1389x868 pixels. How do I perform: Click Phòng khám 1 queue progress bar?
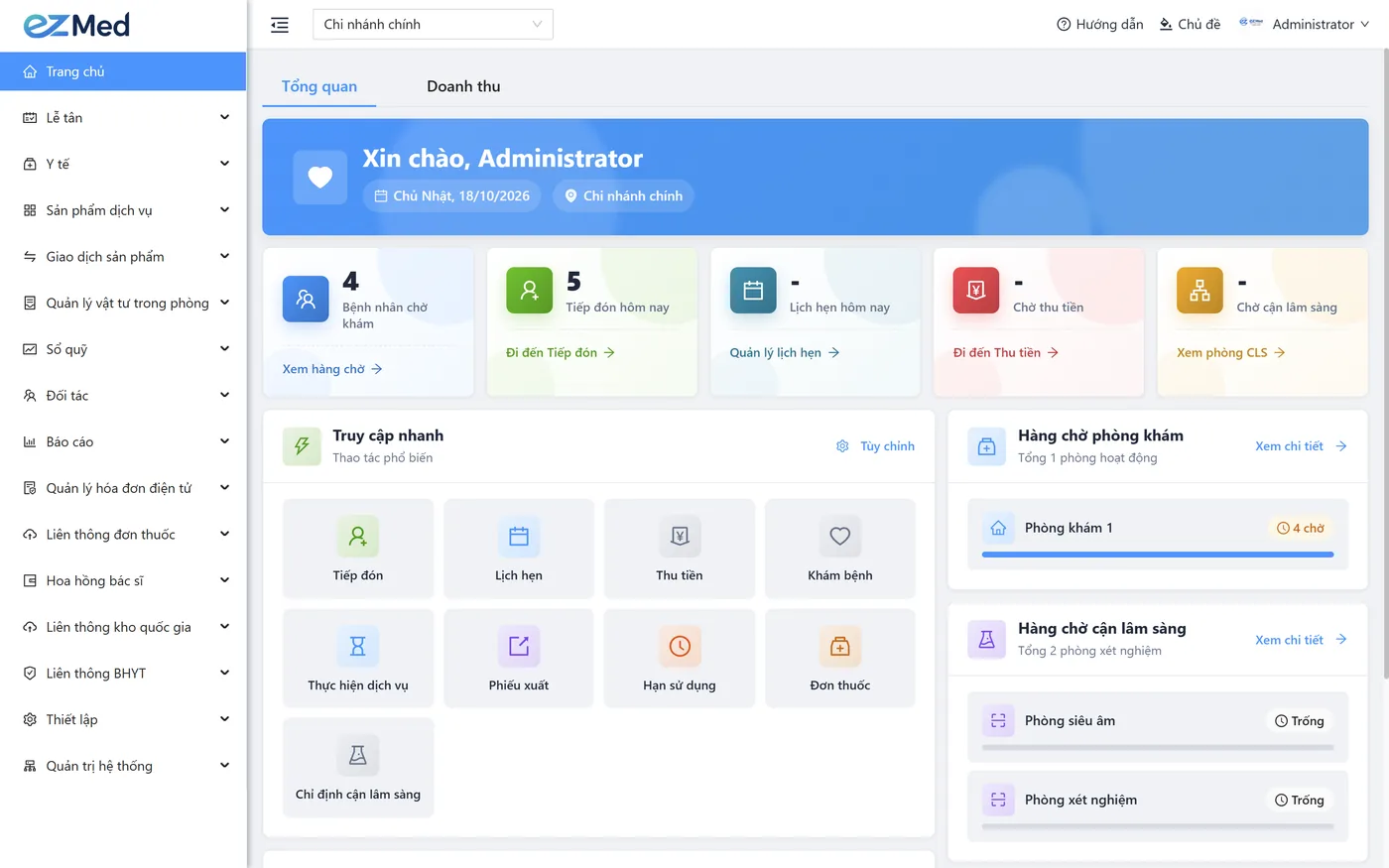point(1158,555)
